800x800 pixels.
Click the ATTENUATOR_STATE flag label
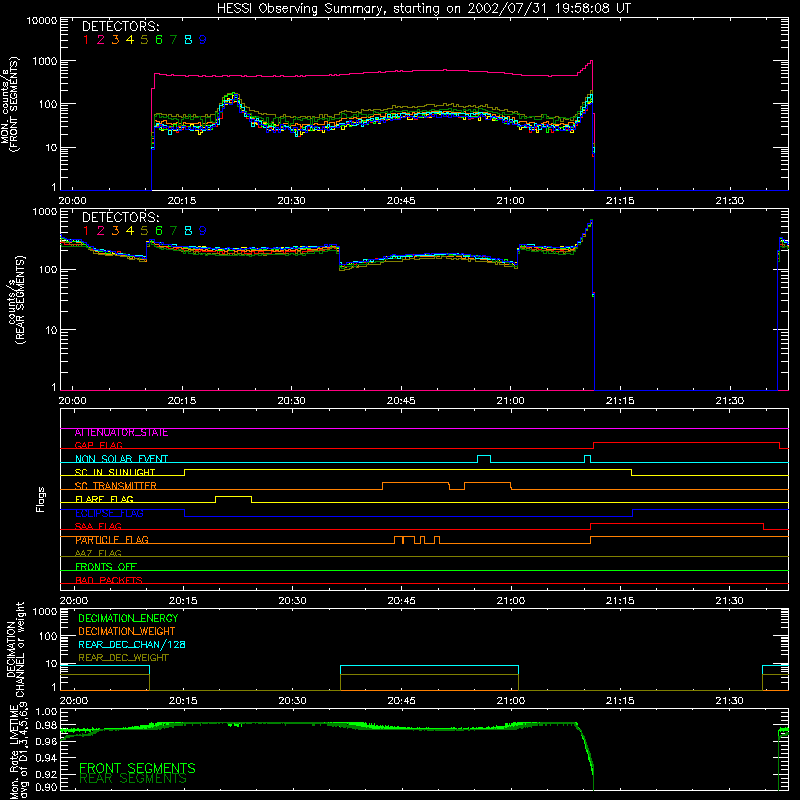coord(121,433)
